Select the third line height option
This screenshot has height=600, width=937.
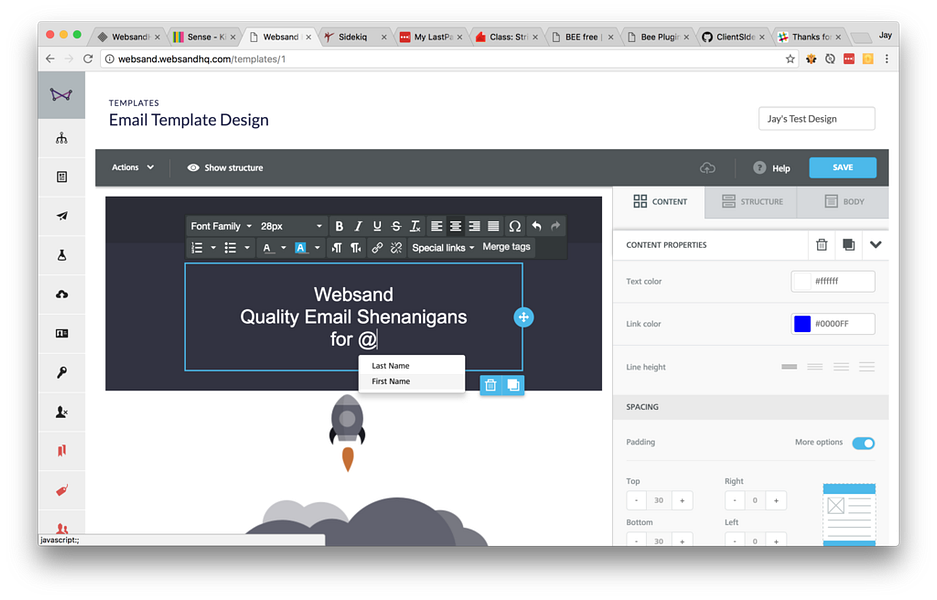coord(841,366)
